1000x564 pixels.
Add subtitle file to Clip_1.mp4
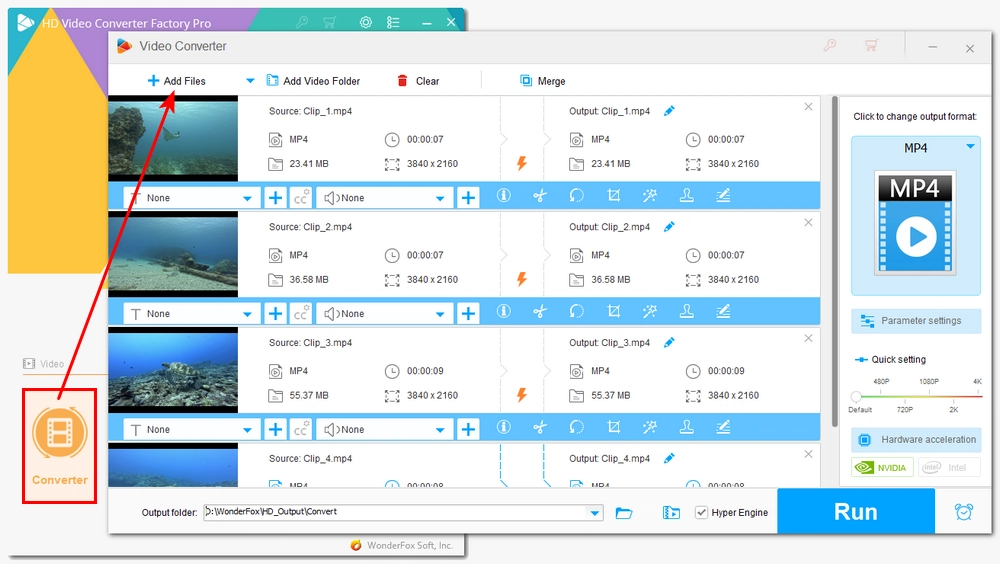coord(276,198)
